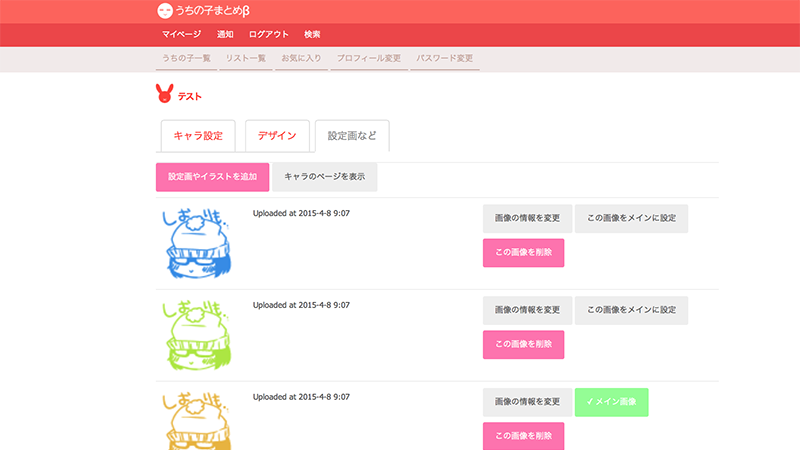Go to うちの子一覧 sub-navigation link

pyautogui.click(x=186, y=58)
